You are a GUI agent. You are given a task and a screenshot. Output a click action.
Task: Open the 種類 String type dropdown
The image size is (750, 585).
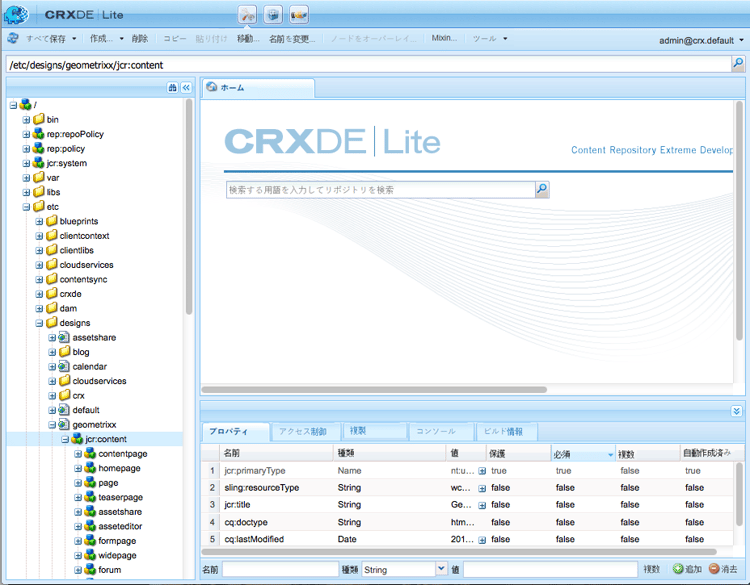pos(441,569)
